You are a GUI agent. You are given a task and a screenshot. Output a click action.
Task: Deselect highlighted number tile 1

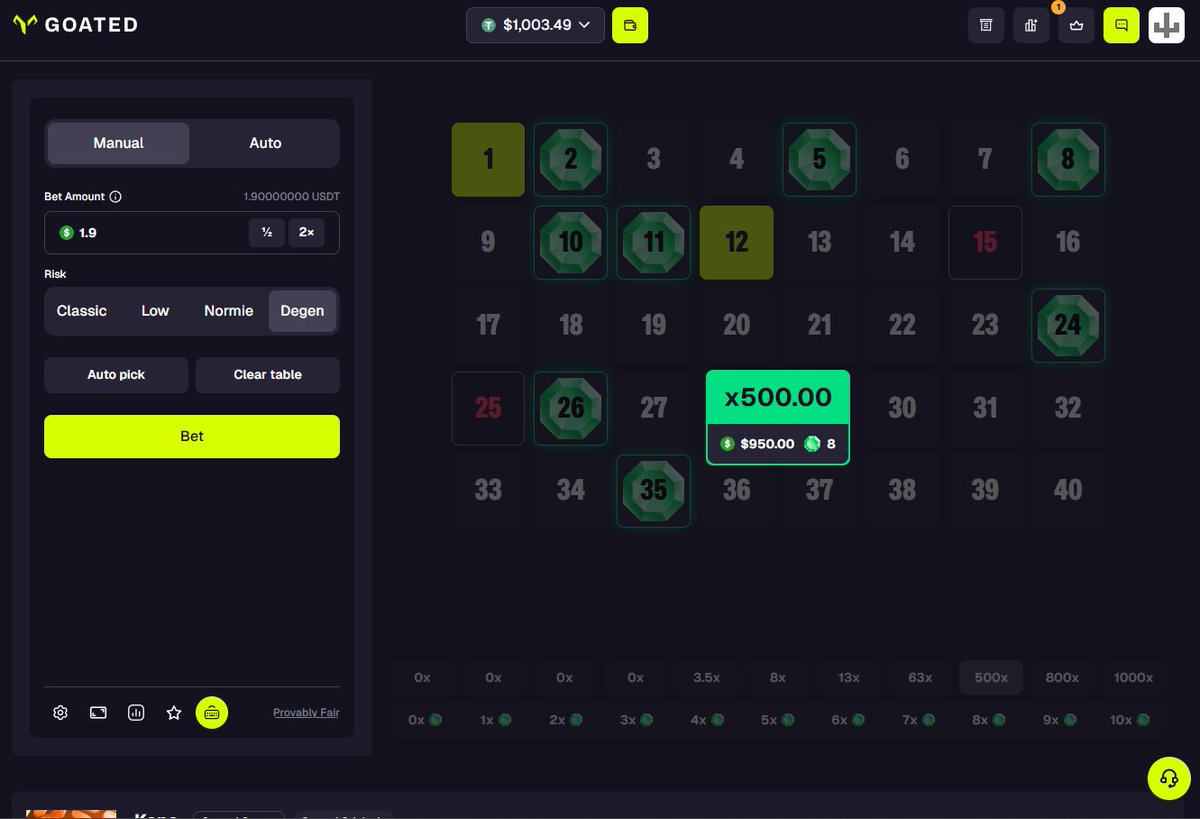[x=488, y=159]
